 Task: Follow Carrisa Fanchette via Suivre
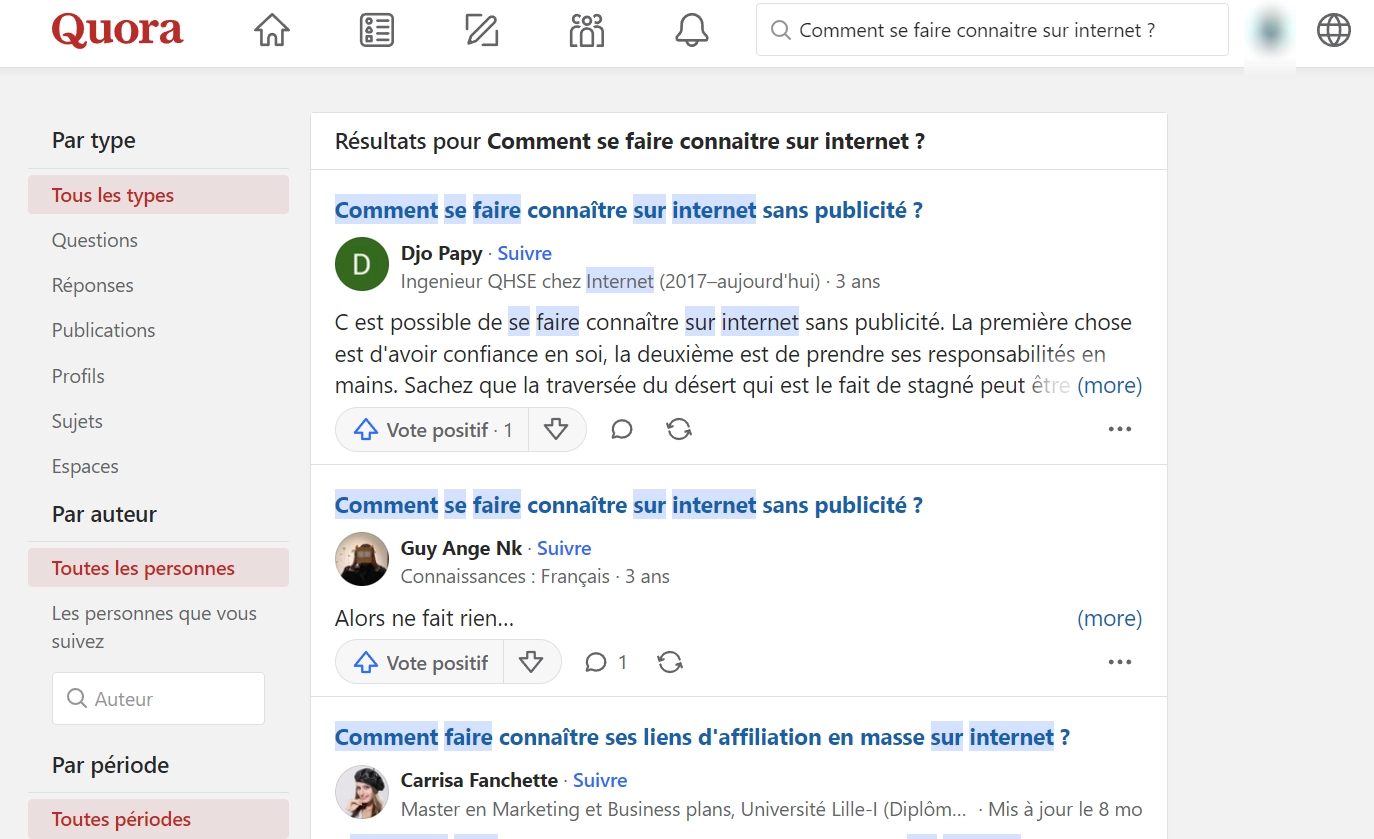tap(600, 780)
